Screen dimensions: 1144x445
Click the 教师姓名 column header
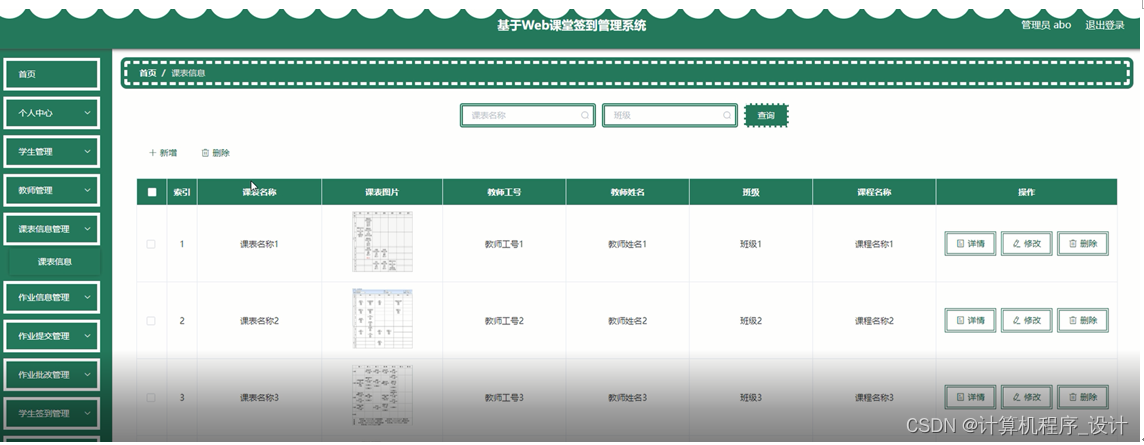(627, 193)
